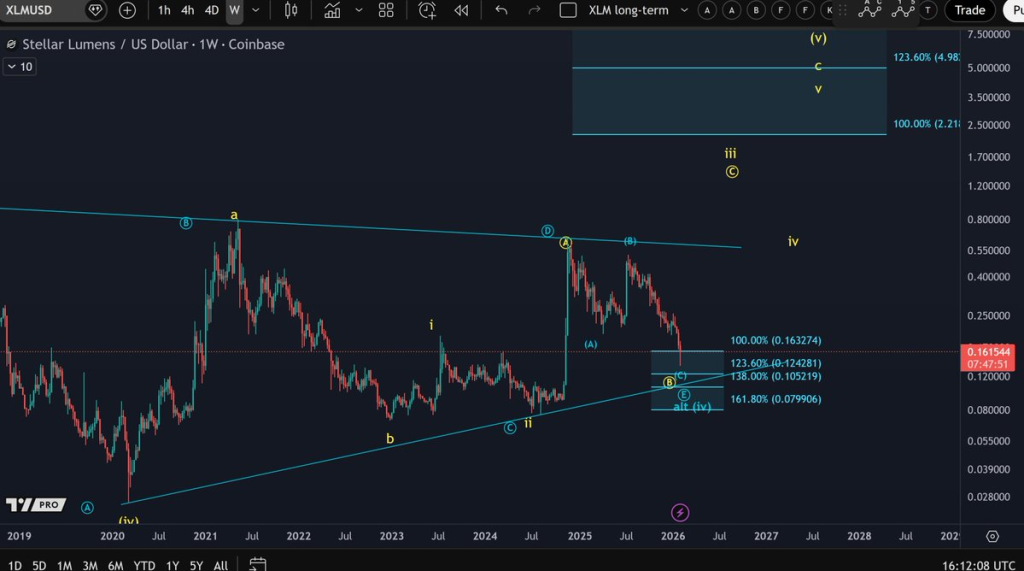
Task: Click the Stellar Lumens / US Dollar title
Action: click(153, 44)
